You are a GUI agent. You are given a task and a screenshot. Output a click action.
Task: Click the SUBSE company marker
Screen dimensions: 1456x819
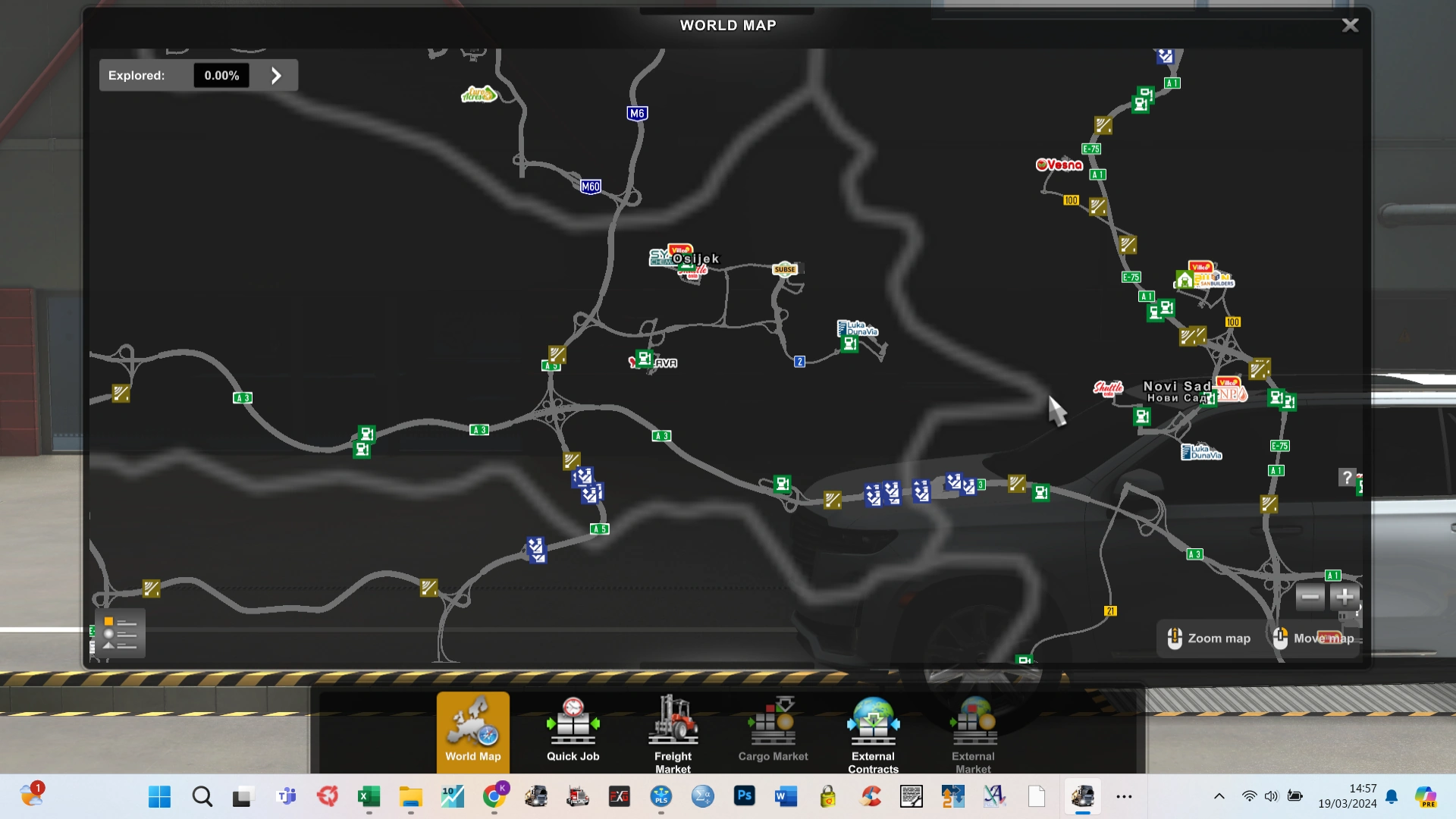pyautogui.click(x=785, y=269)
